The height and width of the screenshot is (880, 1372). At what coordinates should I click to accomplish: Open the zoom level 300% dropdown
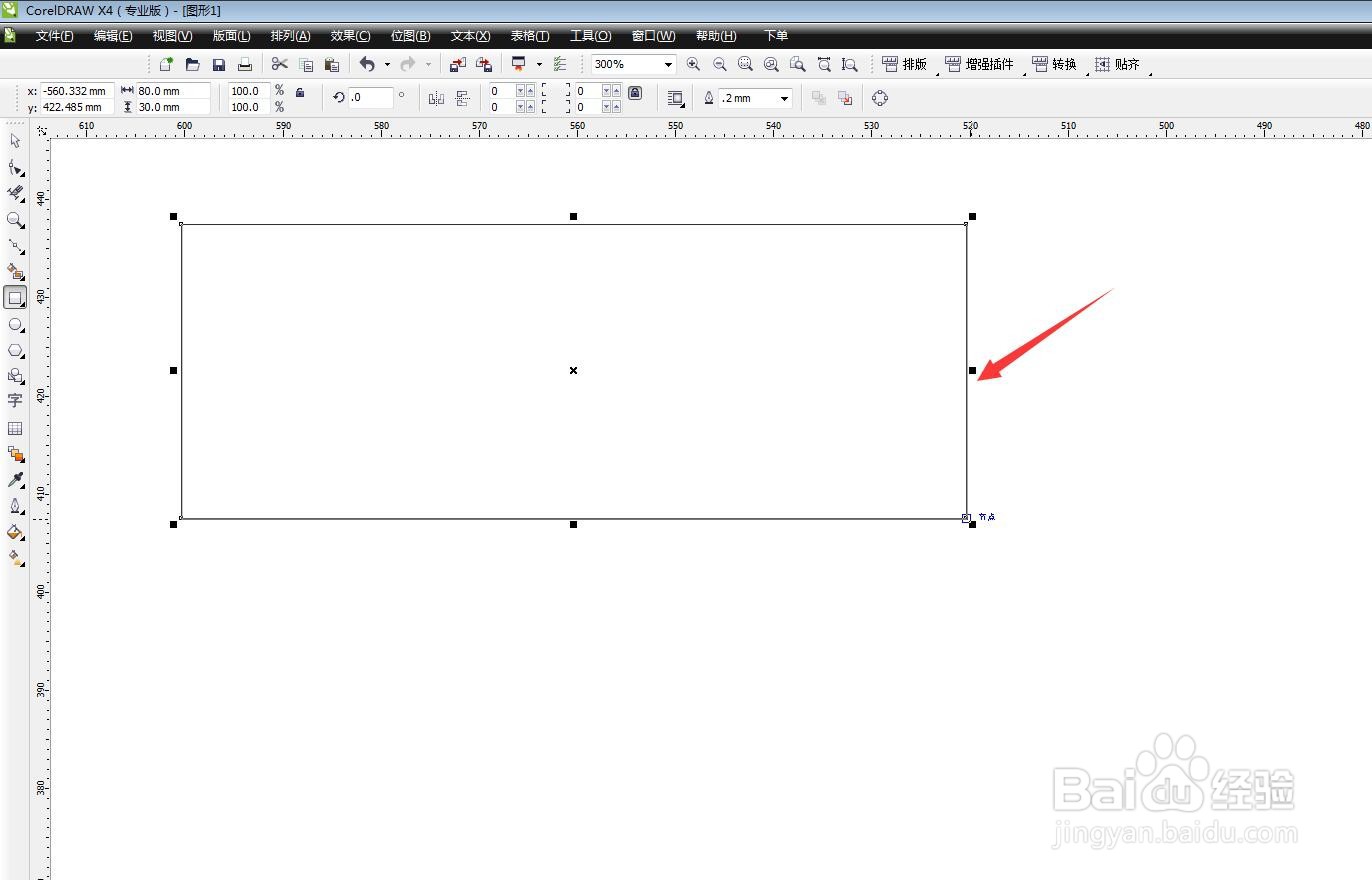(x=668, y=64)
